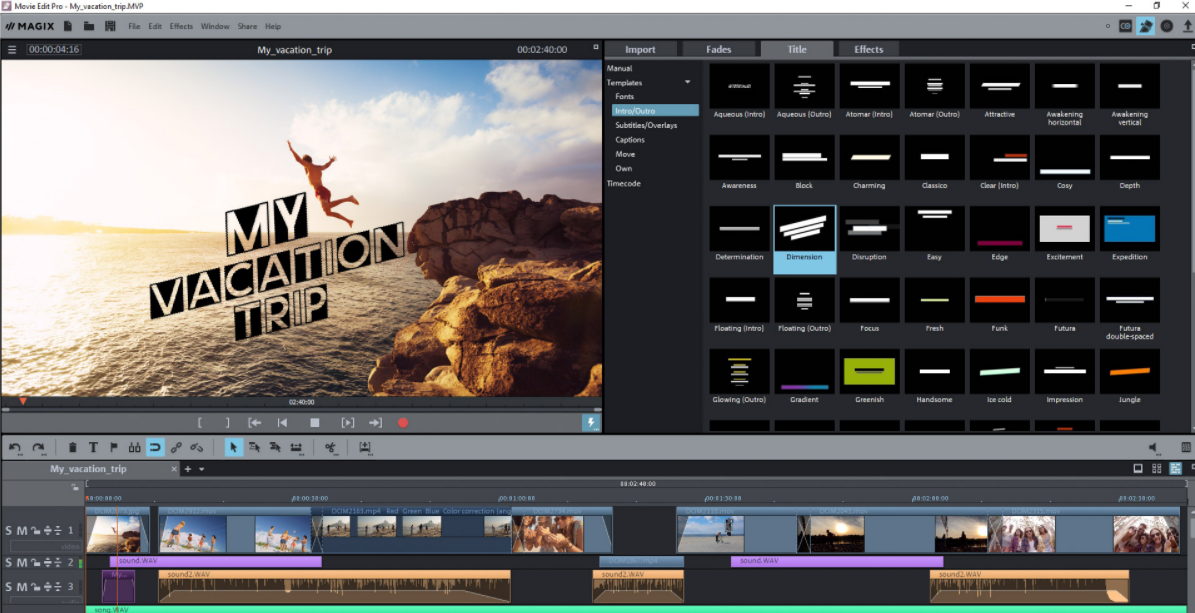Open the preview monitor hamburger menu

12,50
